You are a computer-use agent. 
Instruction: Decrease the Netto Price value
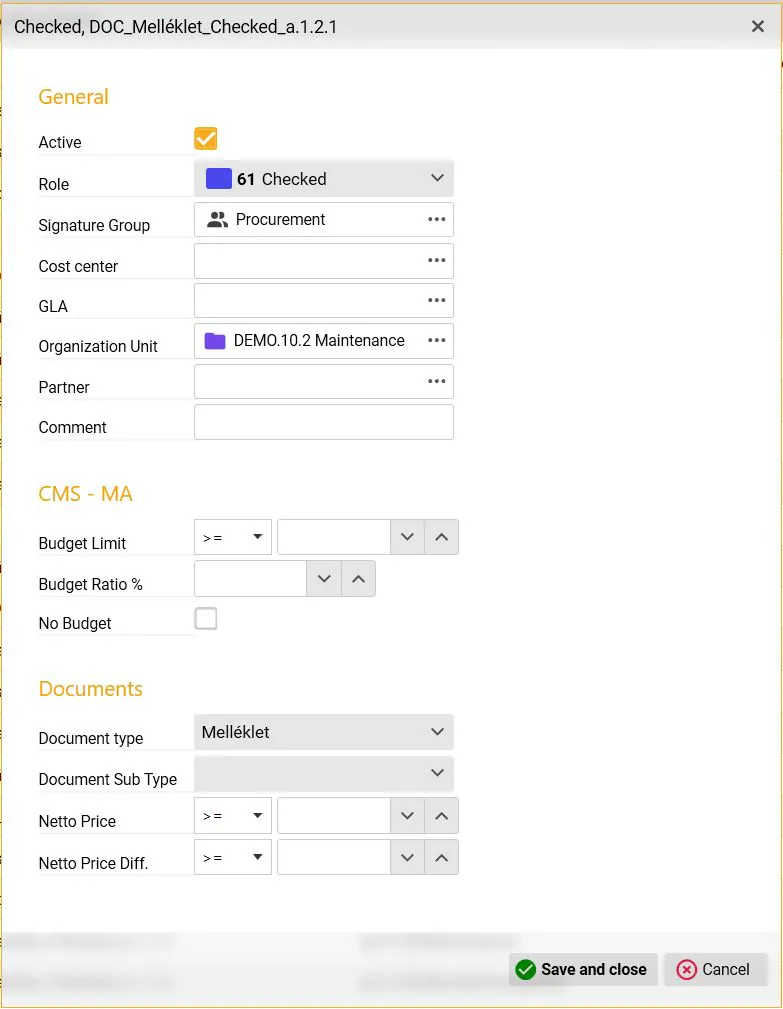407,815
